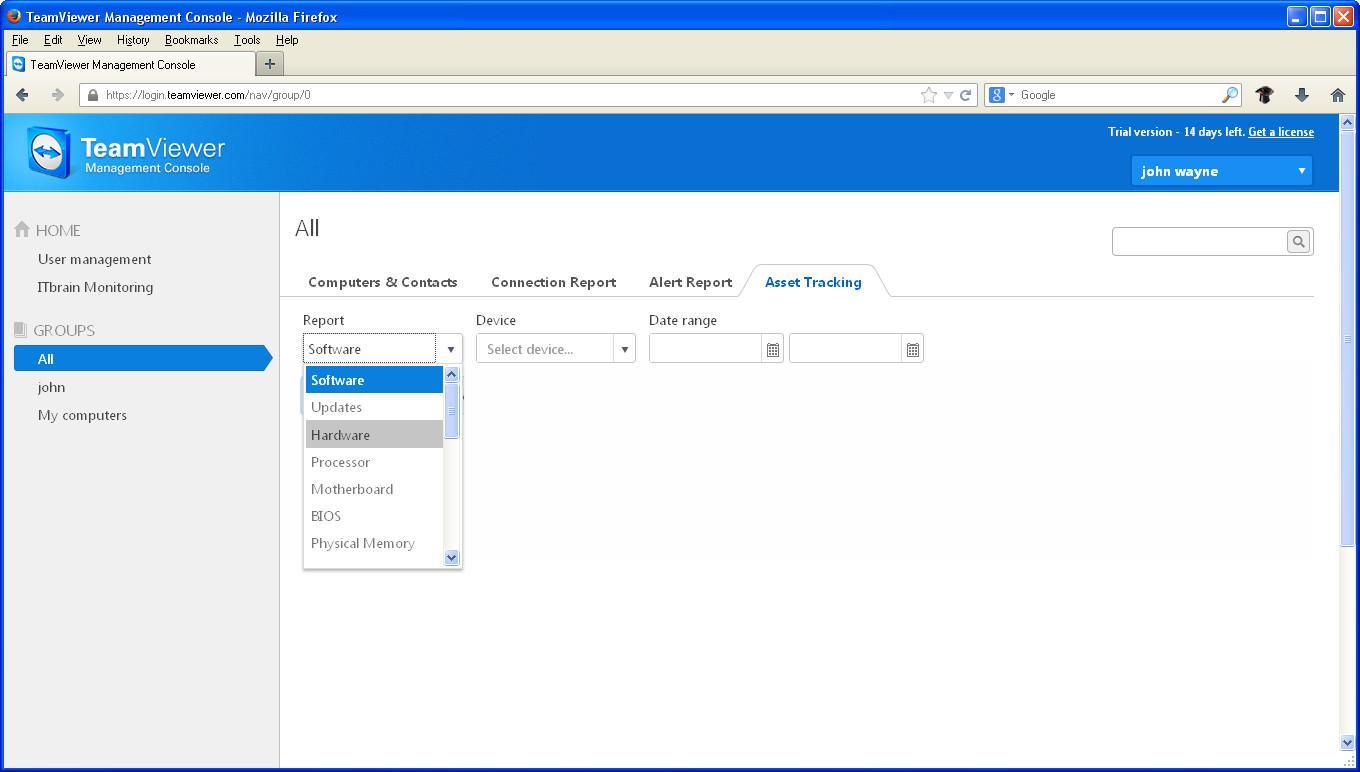Click the graduation cap toolbar icon
Viewport: 1360px width, 772px height.
pyautogui.click(x=1265, y=95)
